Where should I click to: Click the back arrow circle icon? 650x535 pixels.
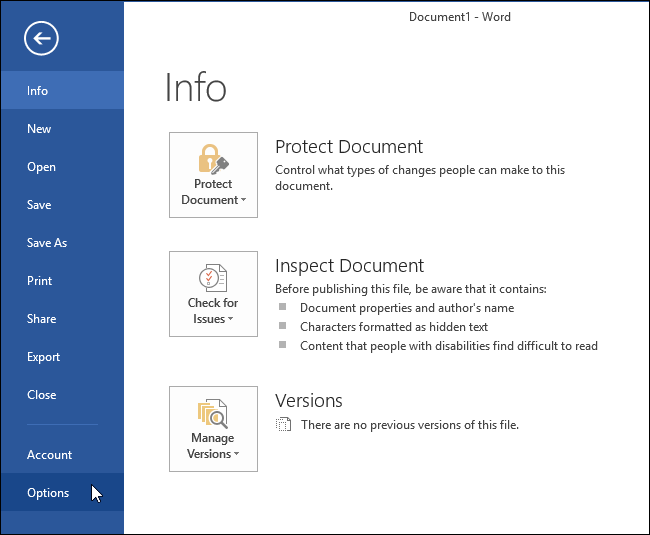42,39
